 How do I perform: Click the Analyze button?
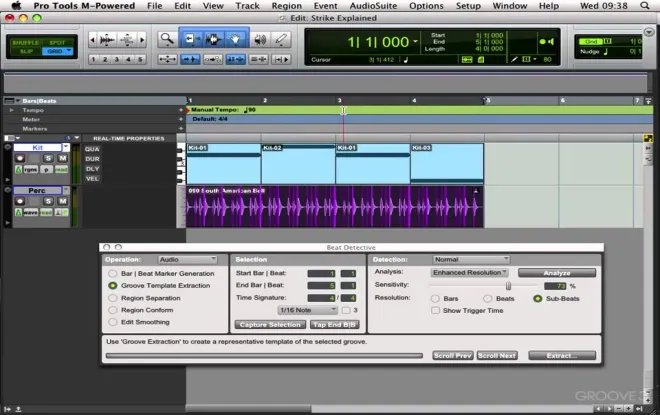(557, 273)
